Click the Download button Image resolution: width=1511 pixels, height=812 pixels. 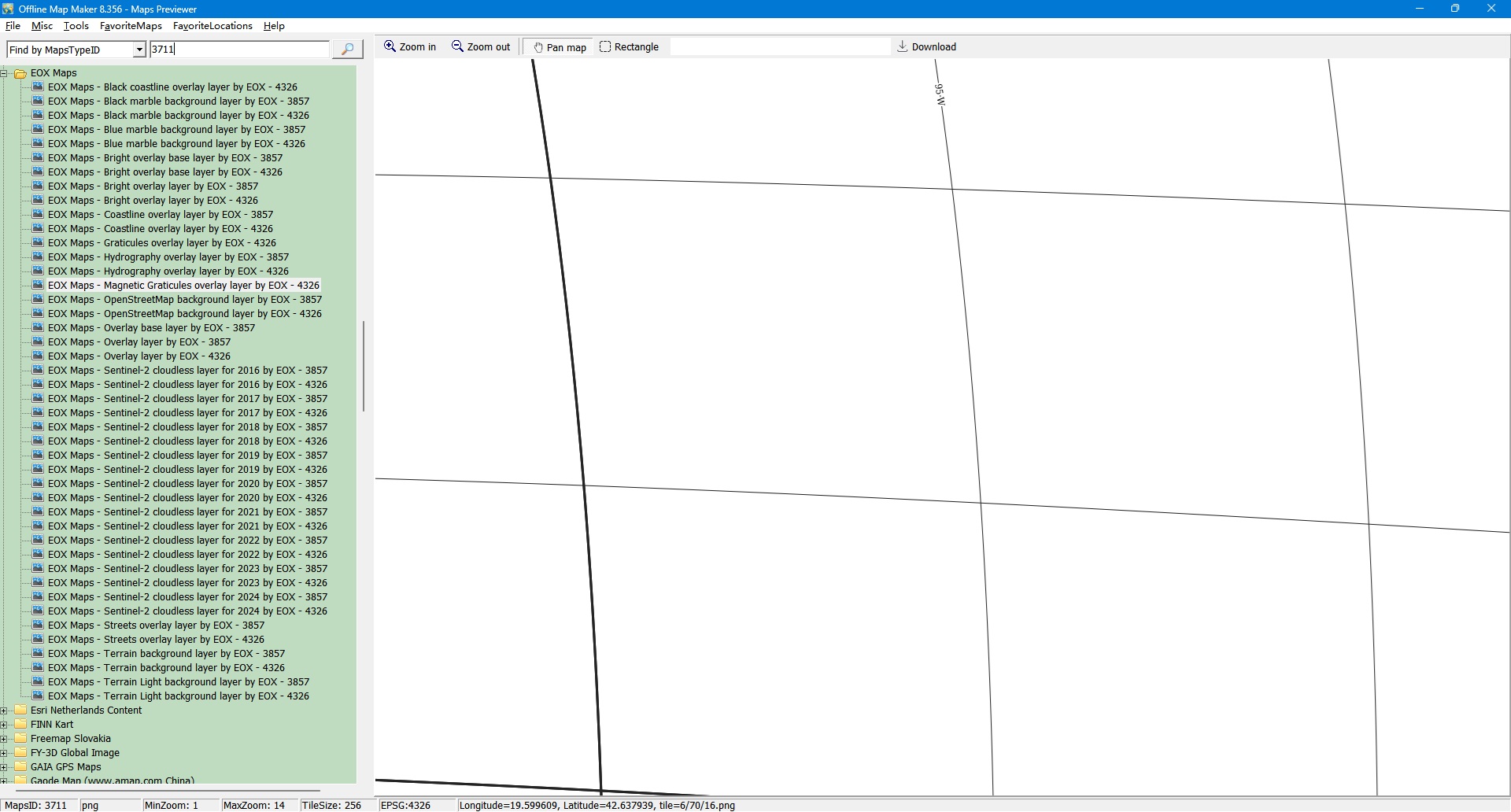[926, 47]
